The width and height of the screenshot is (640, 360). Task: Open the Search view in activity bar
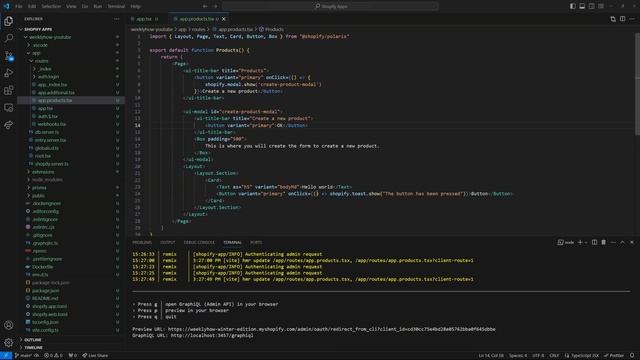click(x=9, y=38)
